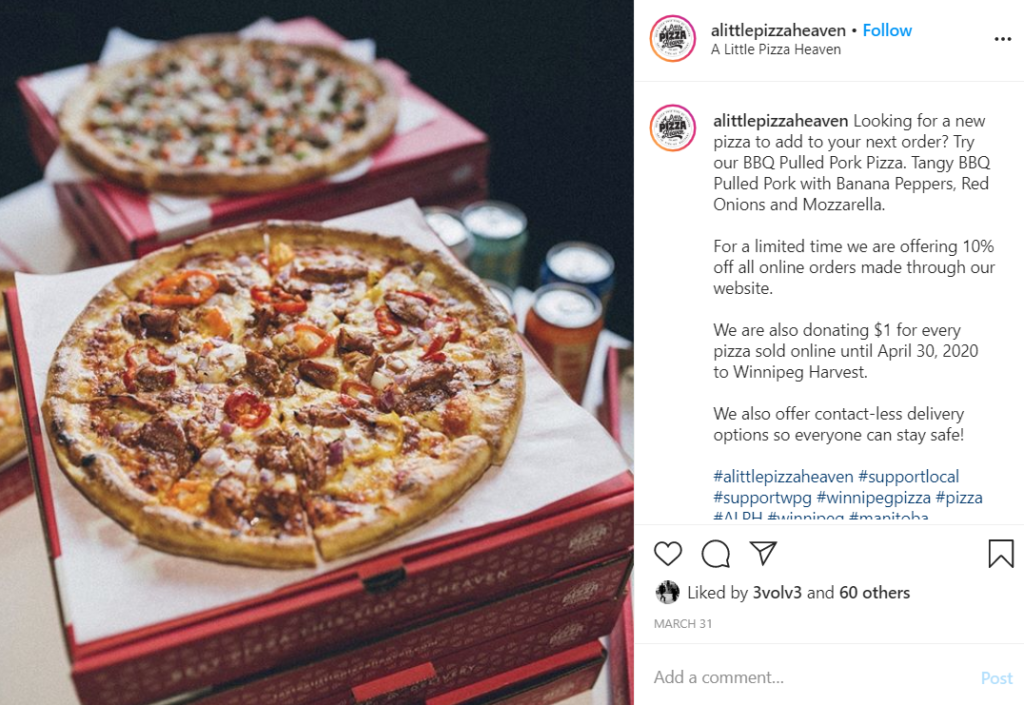Click the caption profile avatar

(x=673, y=128)
